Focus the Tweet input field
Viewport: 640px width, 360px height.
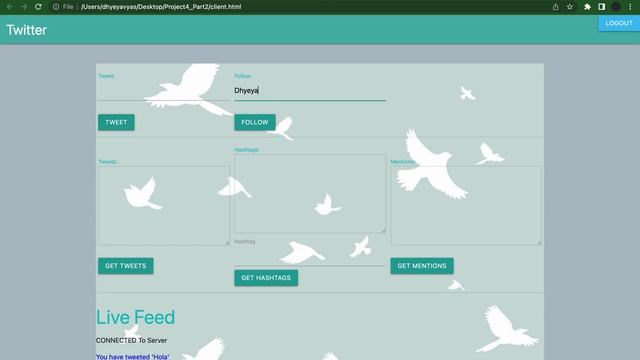pyautogui.click(x=164, y=91)
